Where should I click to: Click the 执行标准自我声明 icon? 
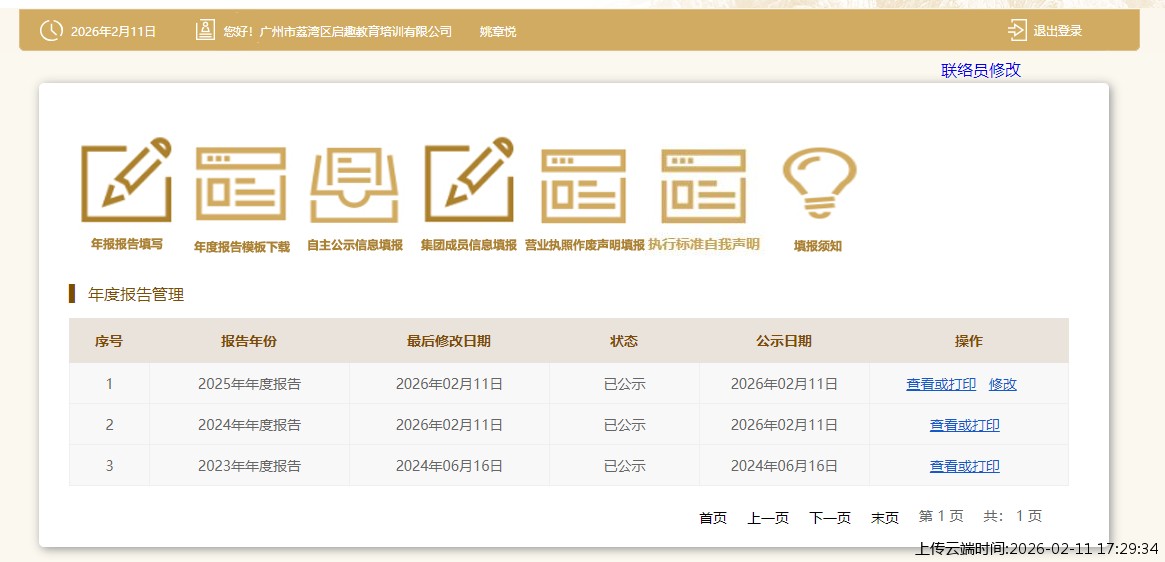pos(703,186)
